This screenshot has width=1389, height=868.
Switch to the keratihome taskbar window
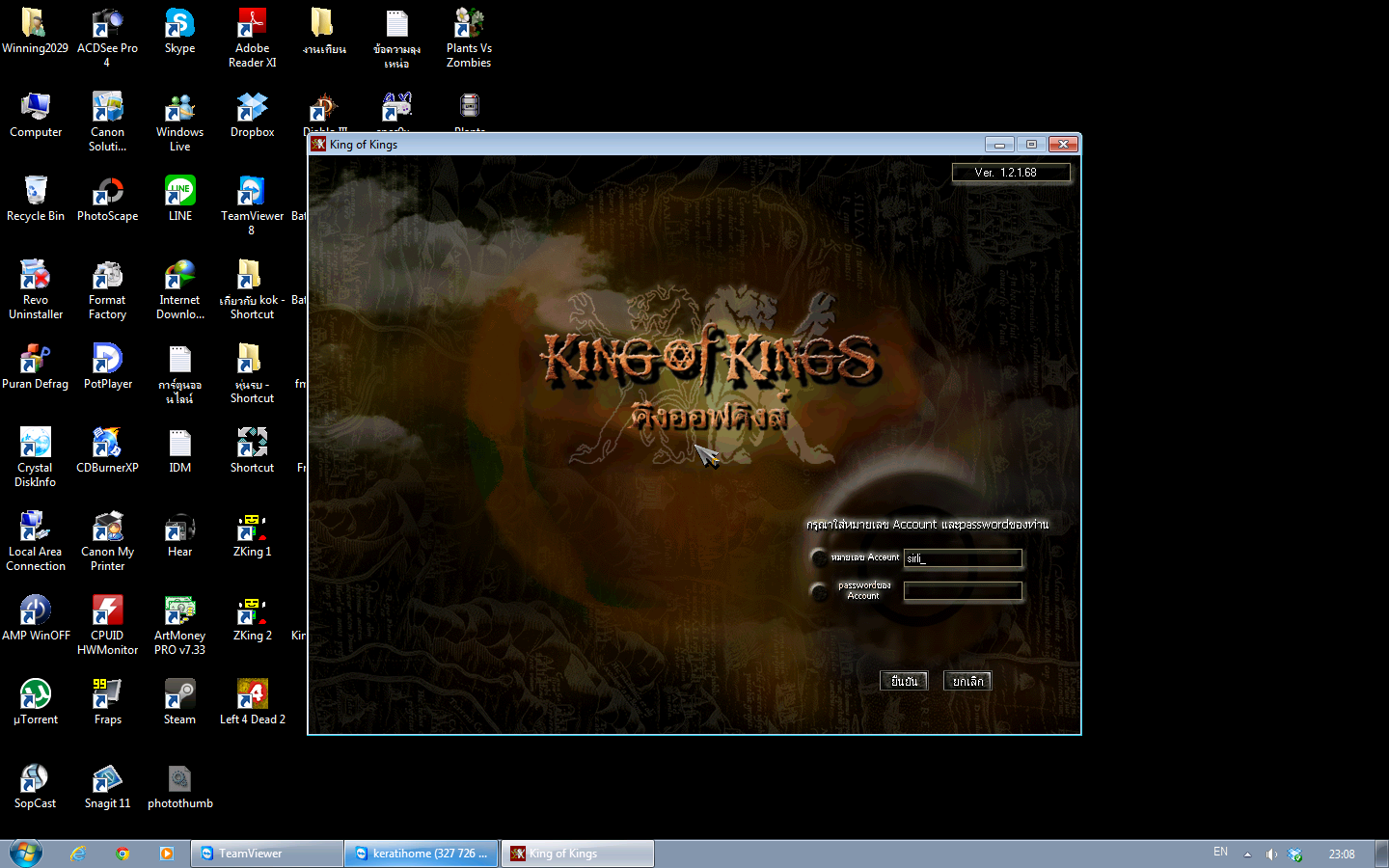tap(422, 854)
